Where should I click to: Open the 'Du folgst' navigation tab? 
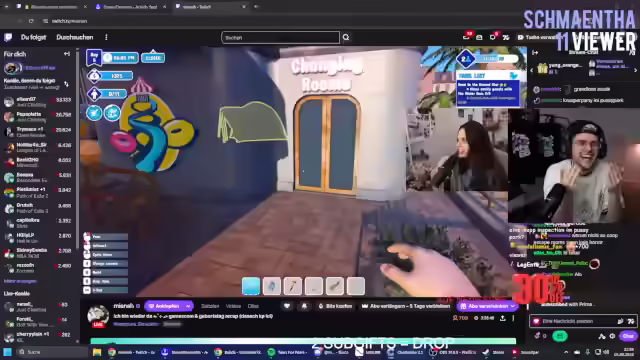33,37
